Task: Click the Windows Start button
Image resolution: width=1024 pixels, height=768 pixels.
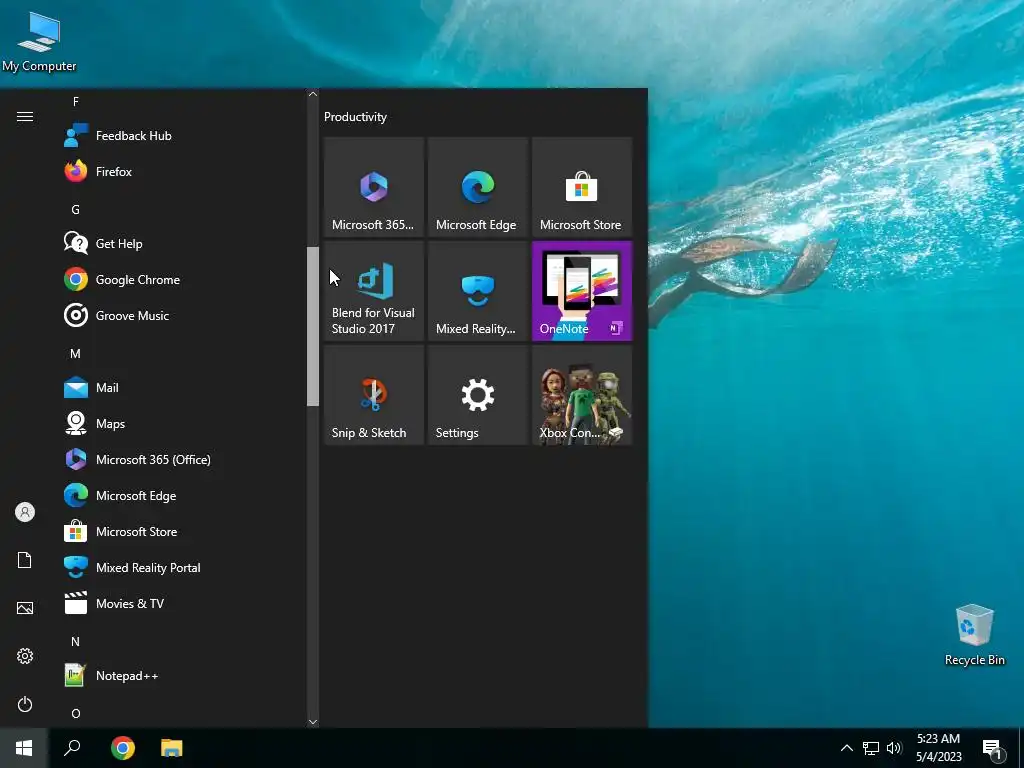Action: [x=24, y=748]
